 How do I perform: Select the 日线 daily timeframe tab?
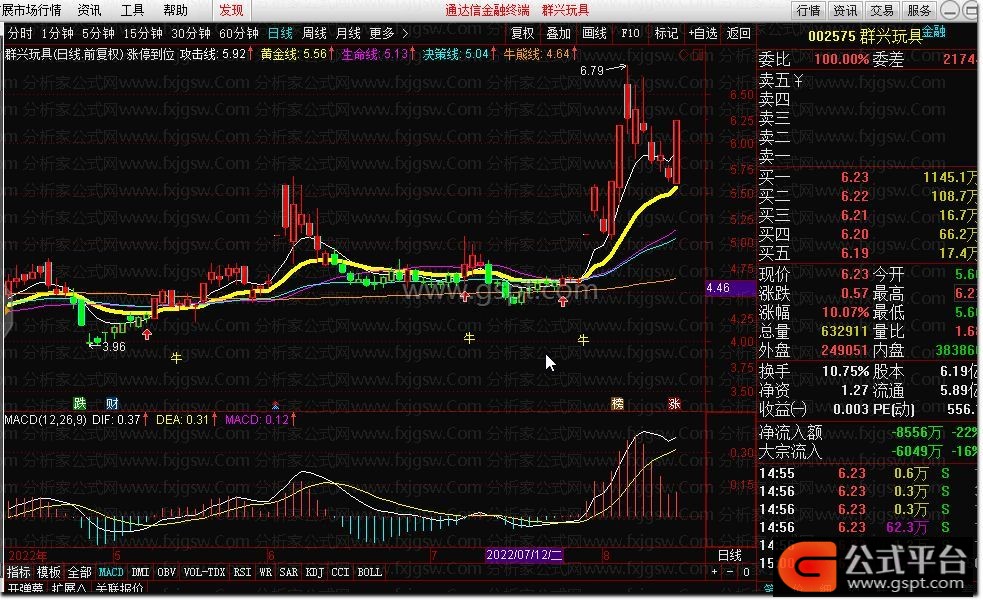(280, 33)
